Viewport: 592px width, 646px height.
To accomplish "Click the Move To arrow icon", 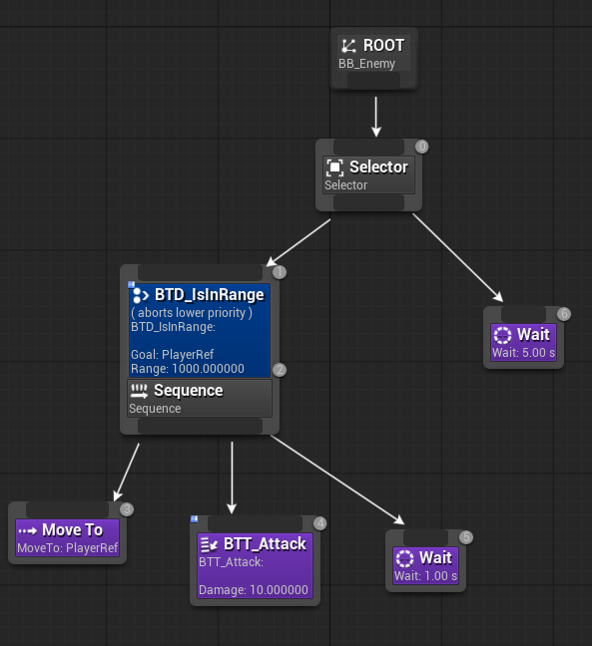I will 28,531.
